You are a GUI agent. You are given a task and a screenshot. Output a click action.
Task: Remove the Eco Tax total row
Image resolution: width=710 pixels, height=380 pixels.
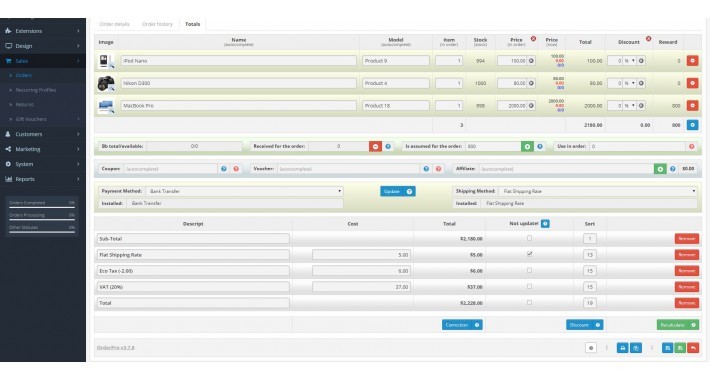[x=686, y=271]
